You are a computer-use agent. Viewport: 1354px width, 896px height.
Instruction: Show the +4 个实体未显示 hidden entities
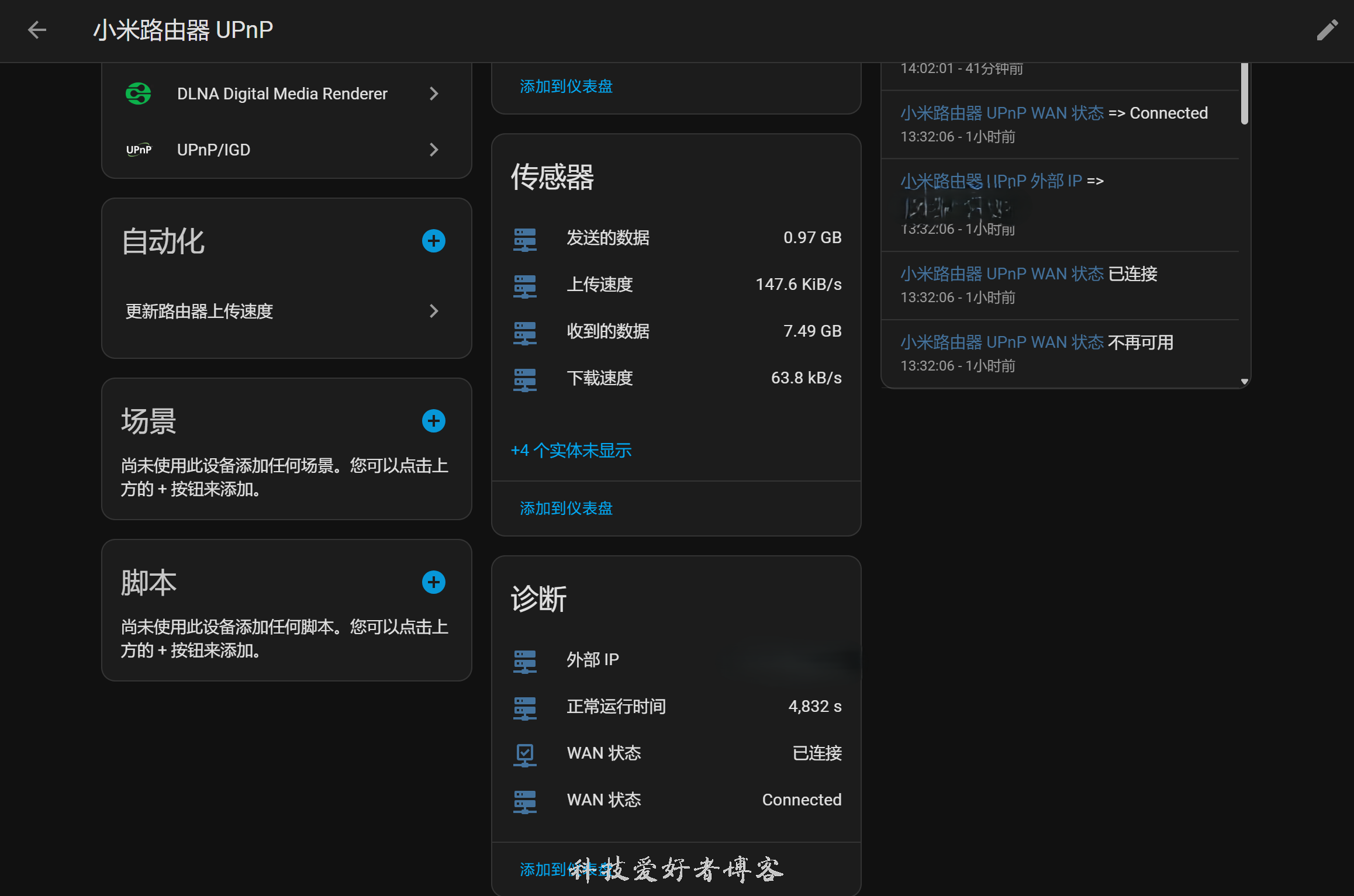571,450
